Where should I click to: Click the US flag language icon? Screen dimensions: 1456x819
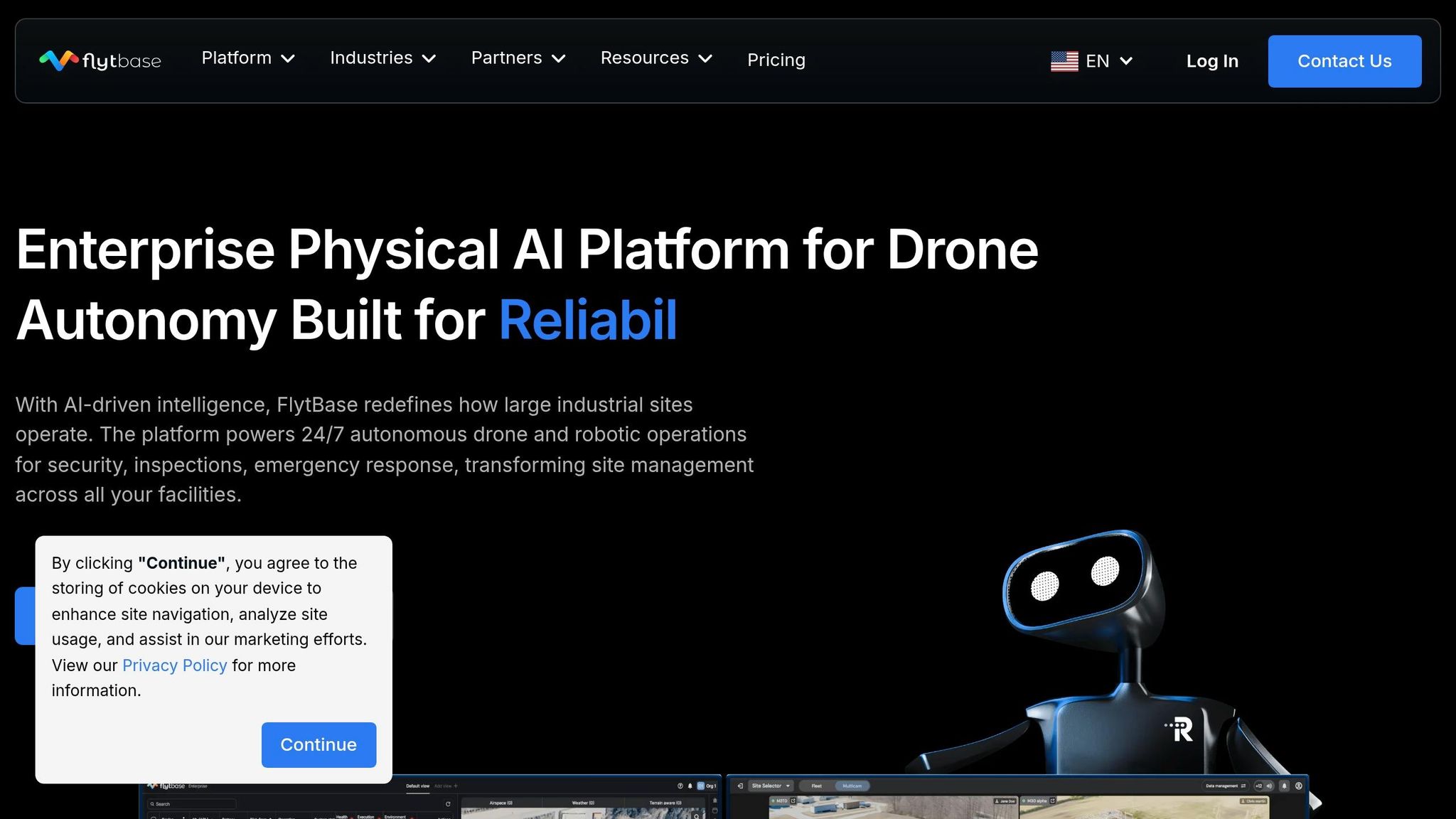pos(1064,61)
